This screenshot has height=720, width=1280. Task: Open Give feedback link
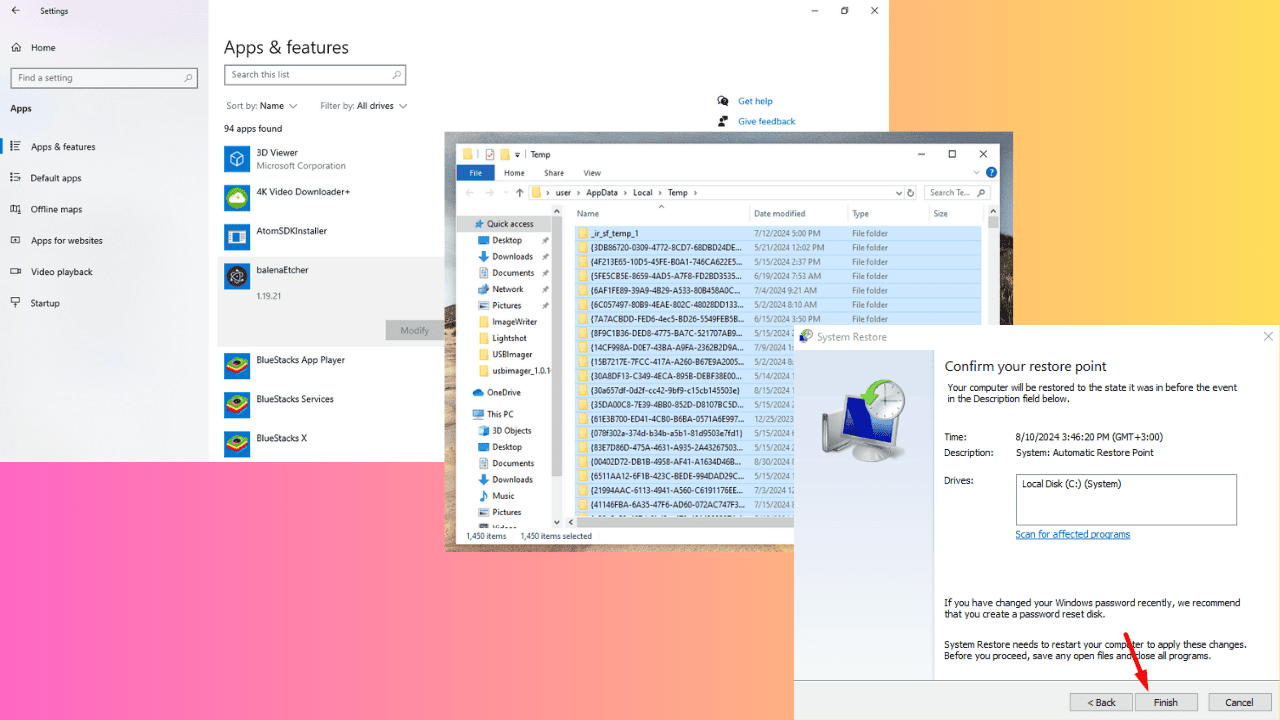766,121
